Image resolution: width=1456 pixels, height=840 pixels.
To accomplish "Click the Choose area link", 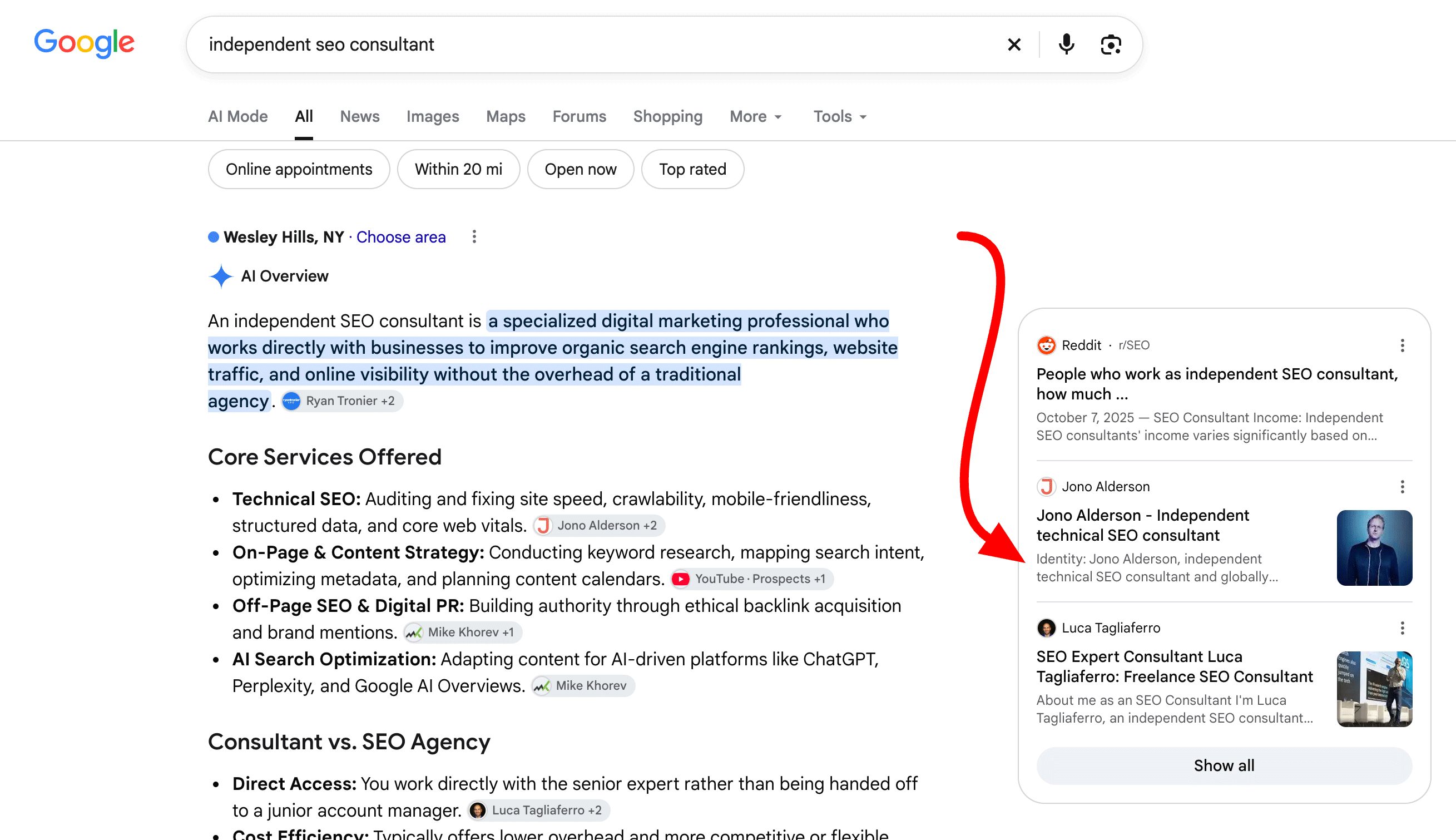I will point(401,237).
